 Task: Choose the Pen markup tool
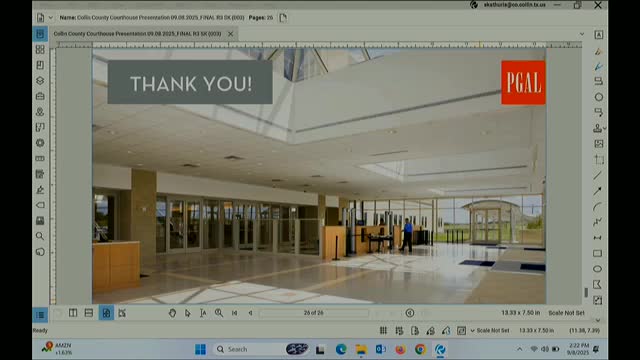[x=598, y=66]
